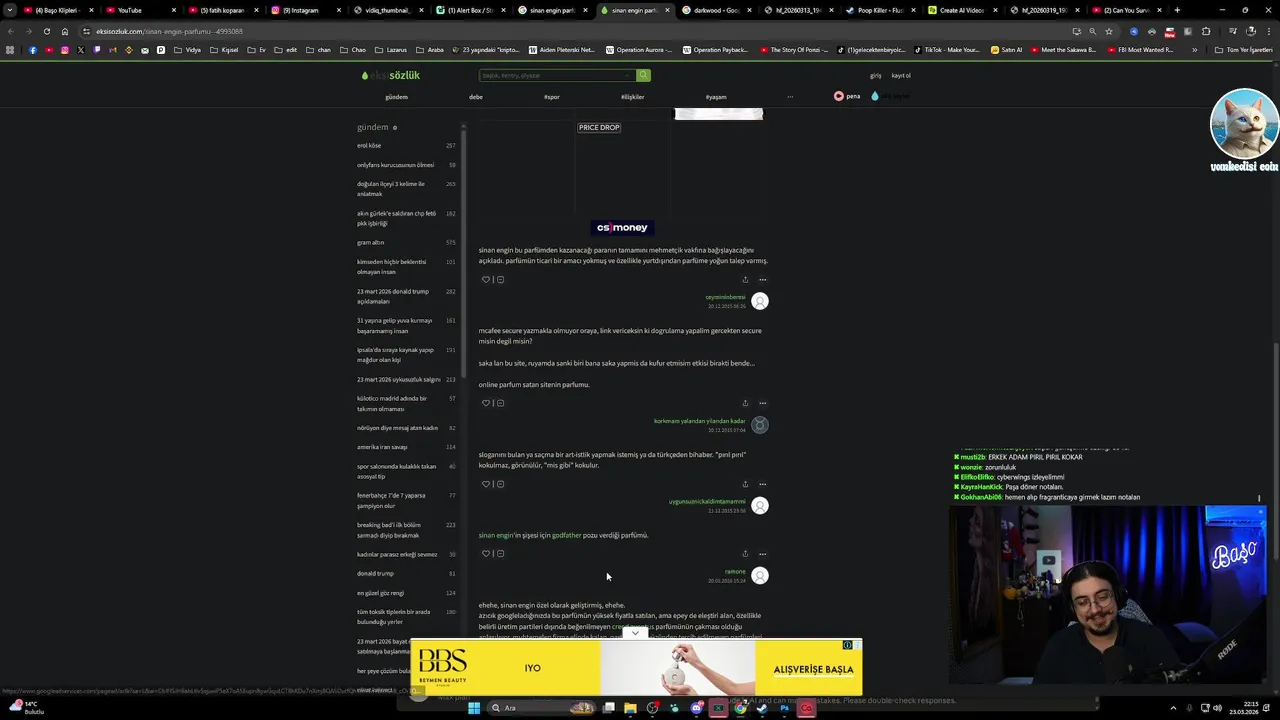Favorite the entry by ceyminiioberesi
The image size is (1280, 720).
coord(486,280)
